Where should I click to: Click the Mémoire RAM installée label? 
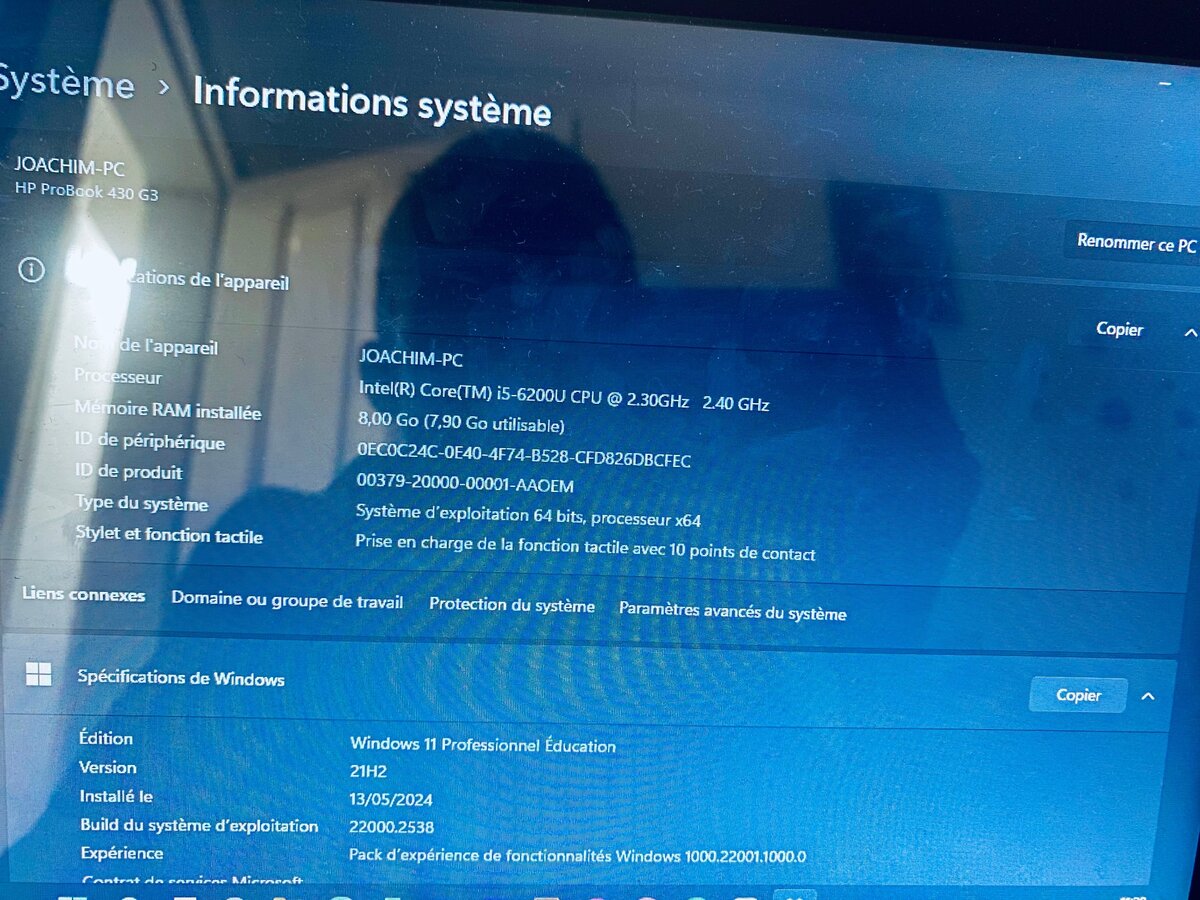click(x=168, y=410)
